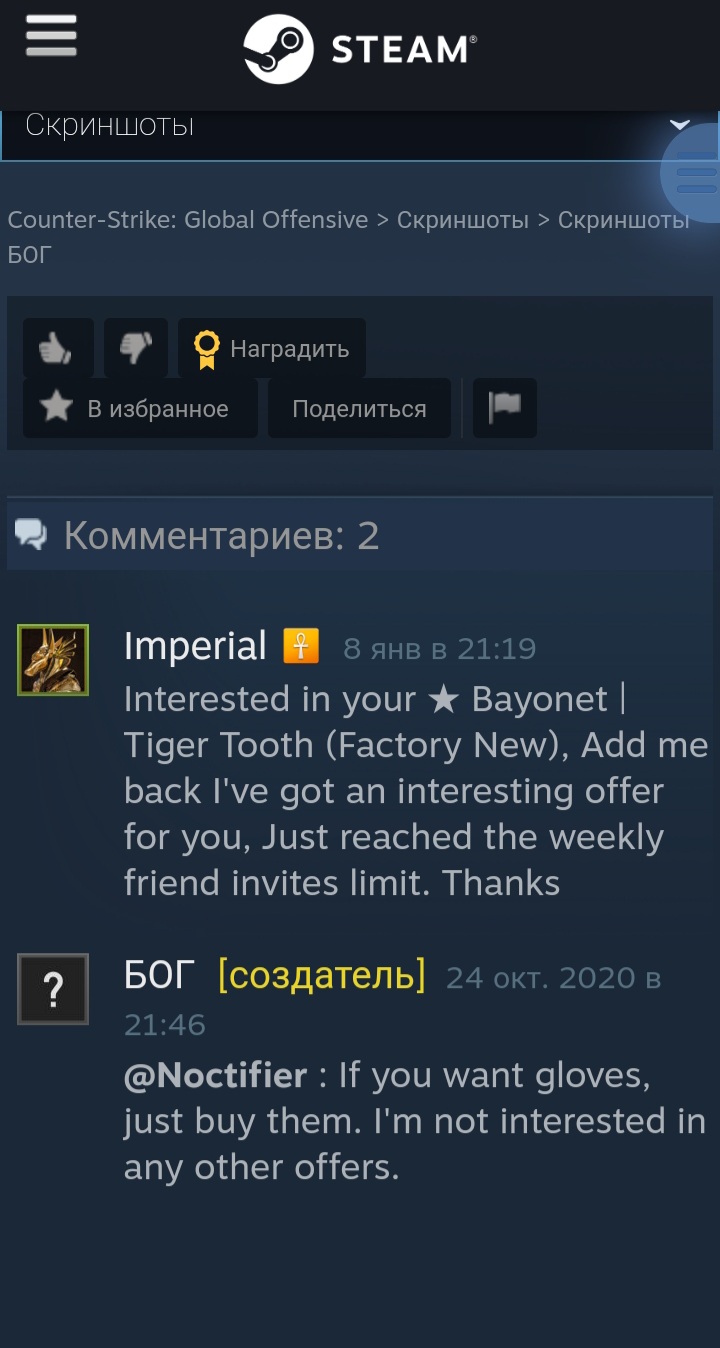Click the dropdown chevron arrow
The image size is (720, 1348).
tap(680, 125)
